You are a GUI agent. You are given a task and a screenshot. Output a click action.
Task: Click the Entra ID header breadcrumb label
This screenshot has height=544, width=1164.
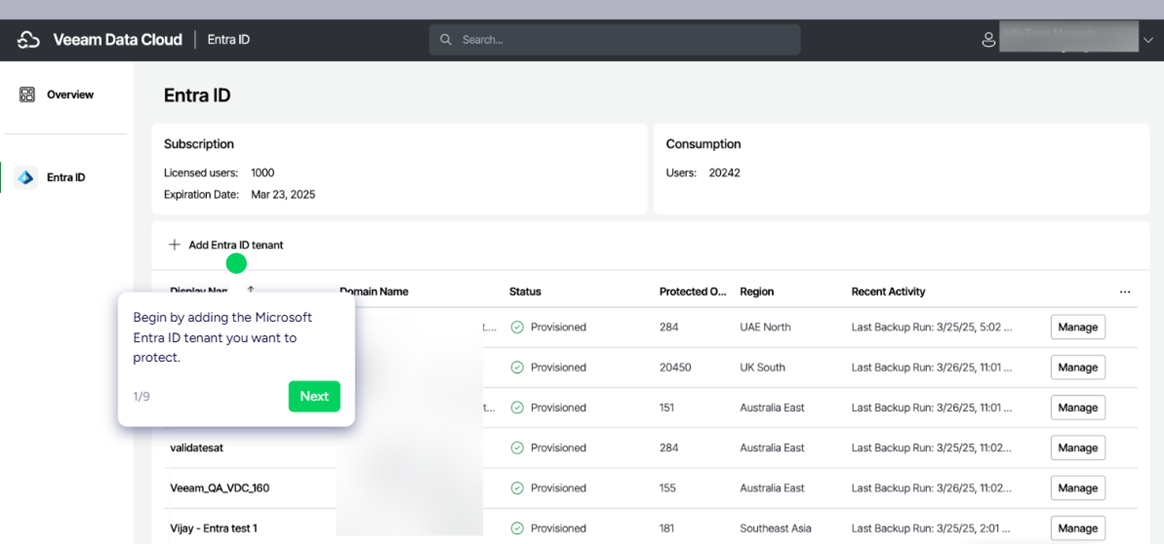[x=229, y=39]
